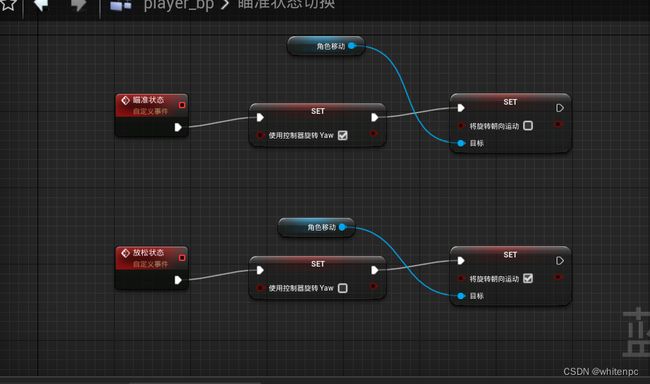Click red boolean input pin of Yaw SET after 瞄准状态
This screenshot has height=384, width=650.
[x=260, y=135]
